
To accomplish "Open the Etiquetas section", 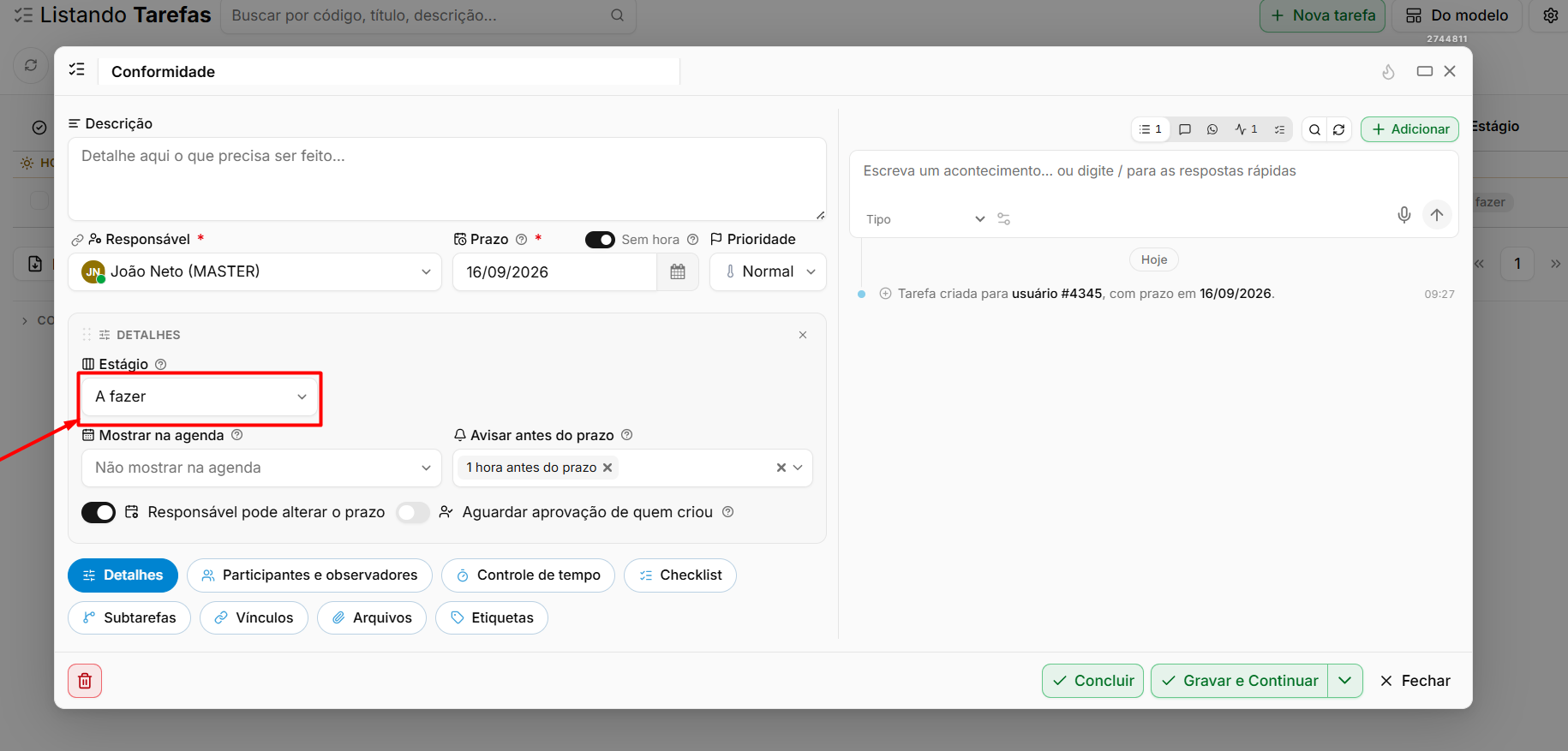I will coord(492,618).
